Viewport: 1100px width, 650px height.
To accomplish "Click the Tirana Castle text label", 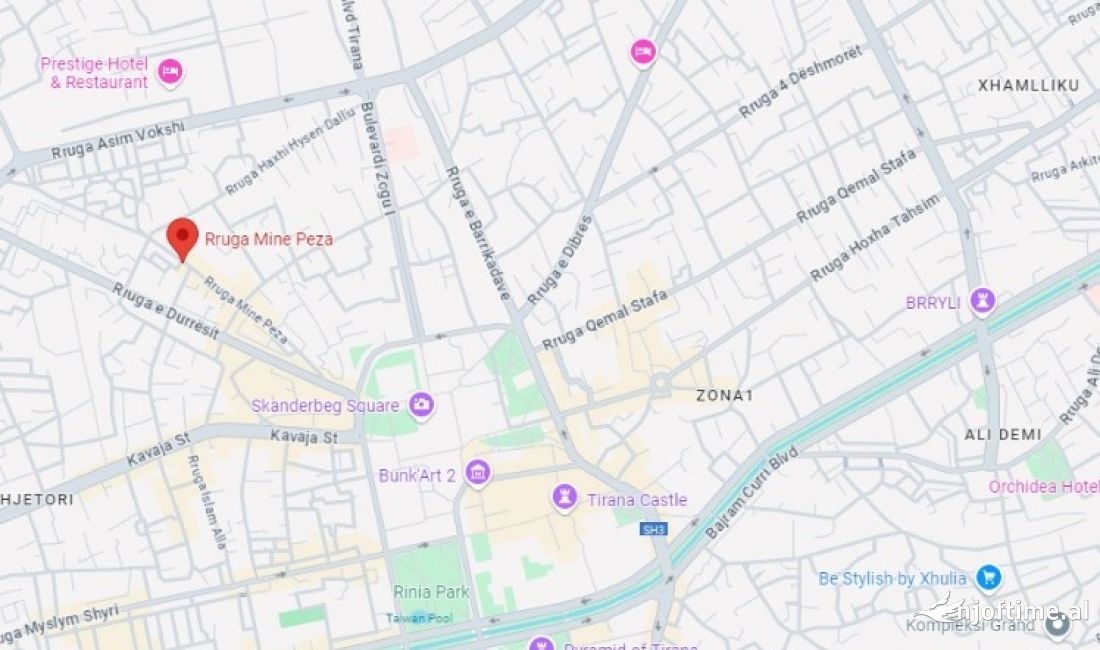I will tap(637, 500).
